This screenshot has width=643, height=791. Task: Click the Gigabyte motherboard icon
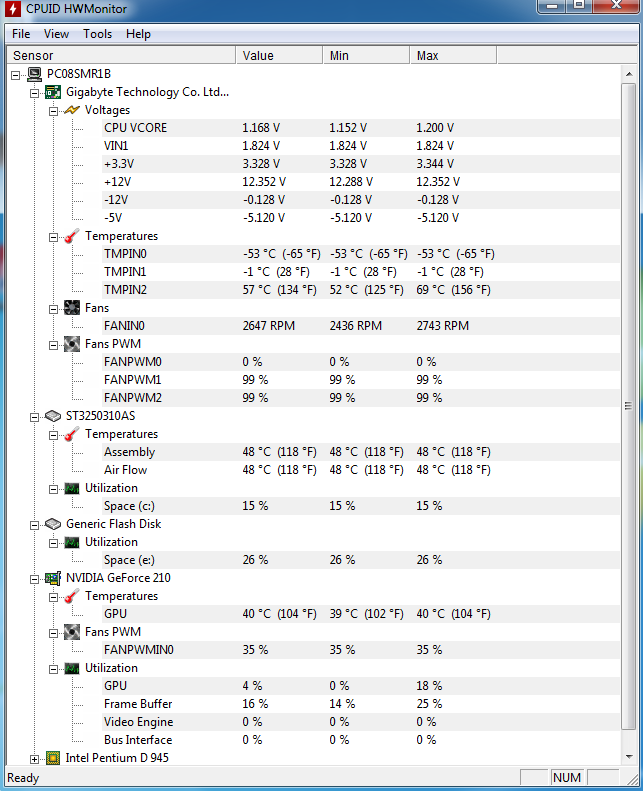(53, 92)
